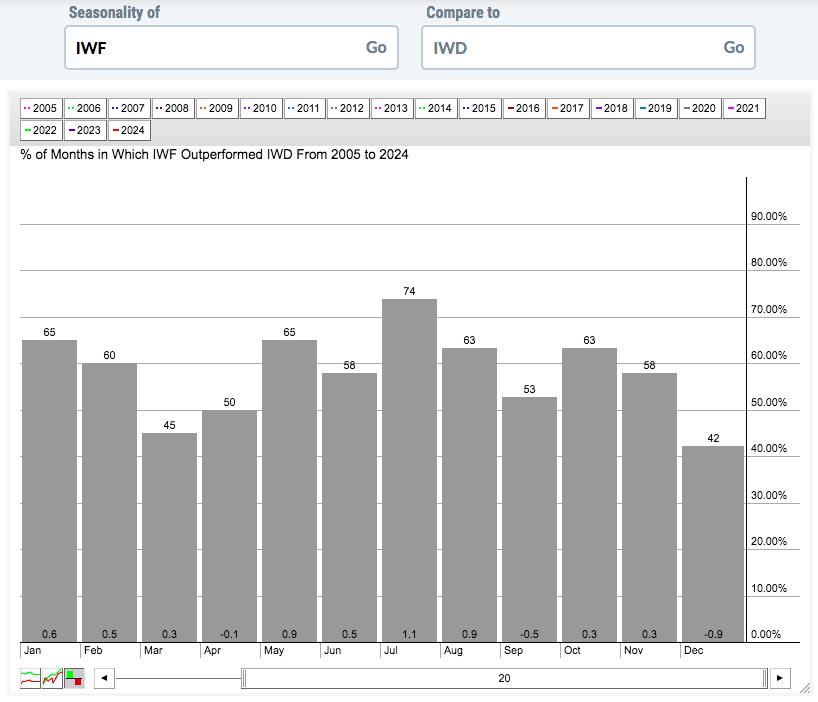Toggle the 2021 year series
This screenshot has width=818, height=702.
coord(743,108)
